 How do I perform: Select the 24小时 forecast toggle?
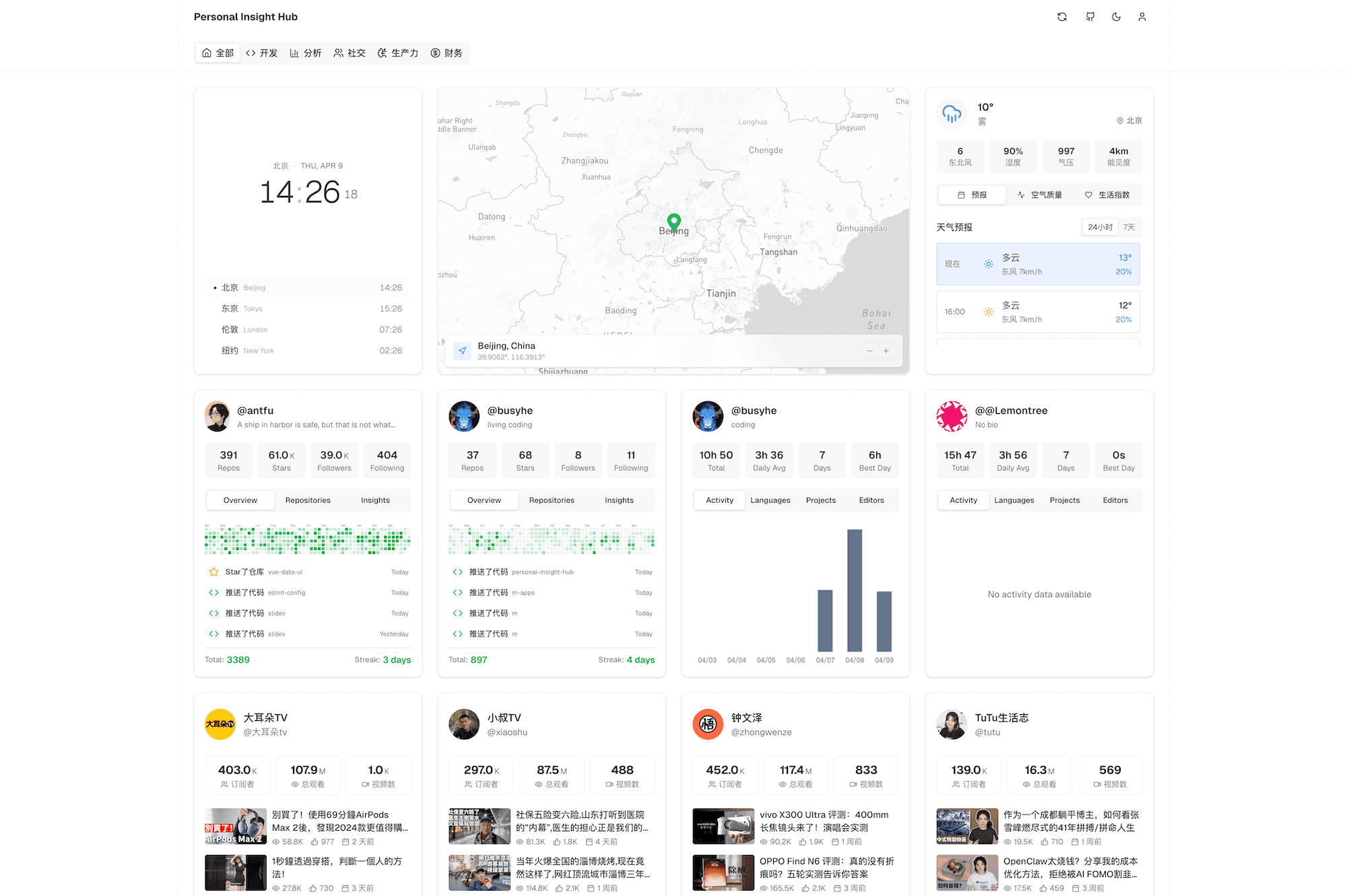coord(1100,228)
